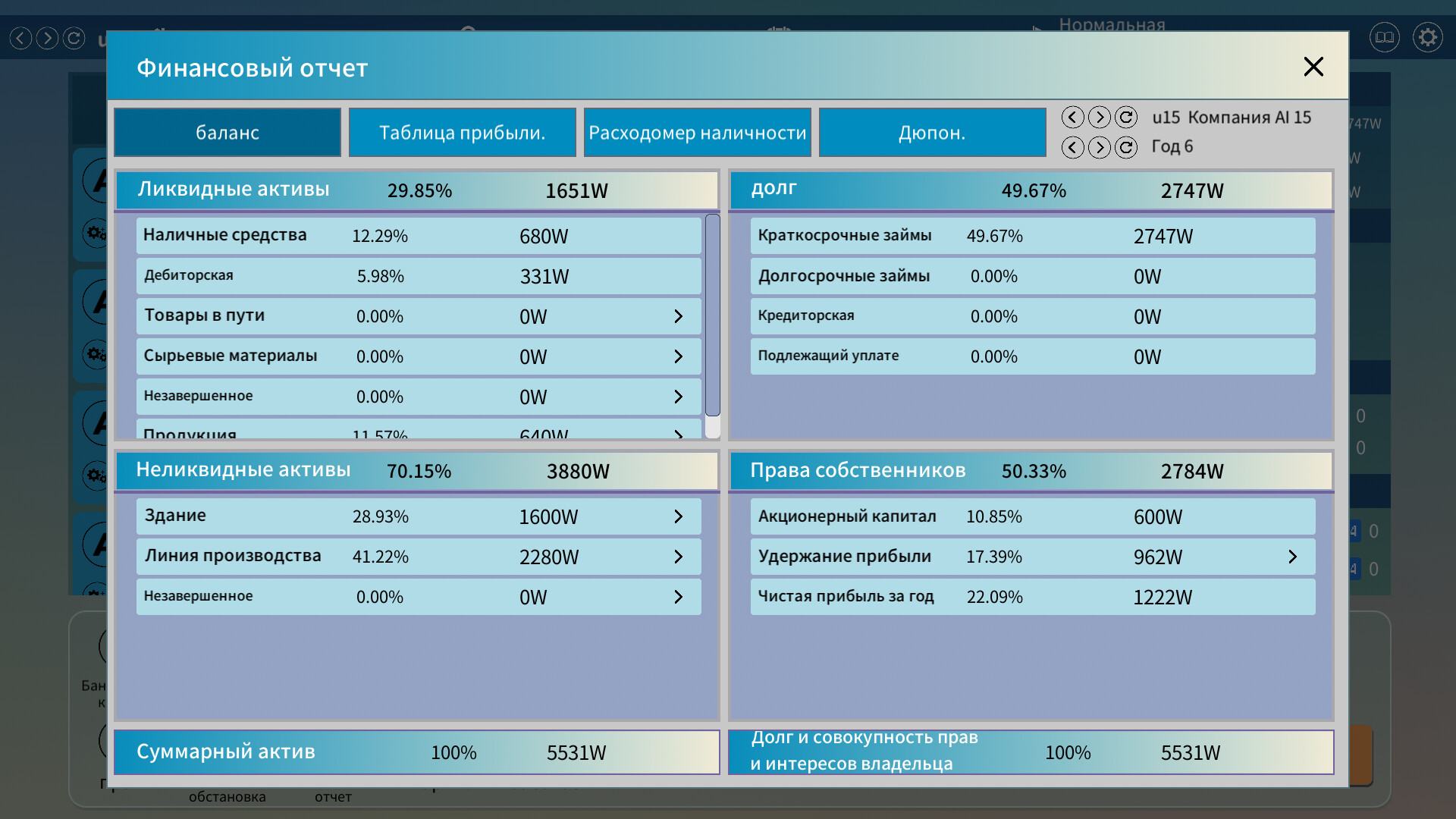Reset year refresh icon
The width and height of the screenshot is (1456, 819).
pyautogui.click(x=1126, y=147)
